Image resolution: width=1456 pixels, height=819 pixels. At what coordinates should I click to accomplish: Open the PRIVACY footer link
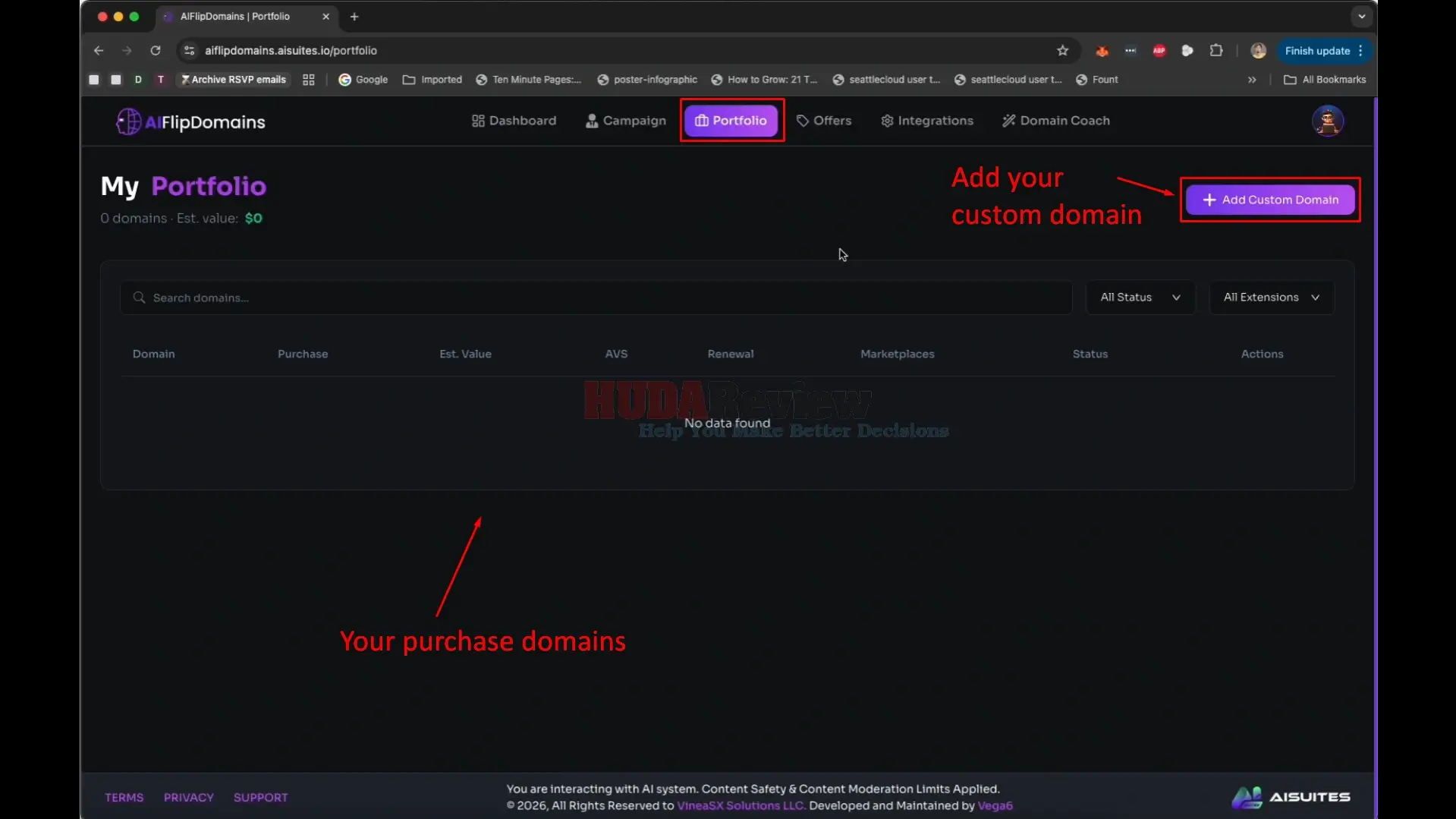[x=189, y=797]
